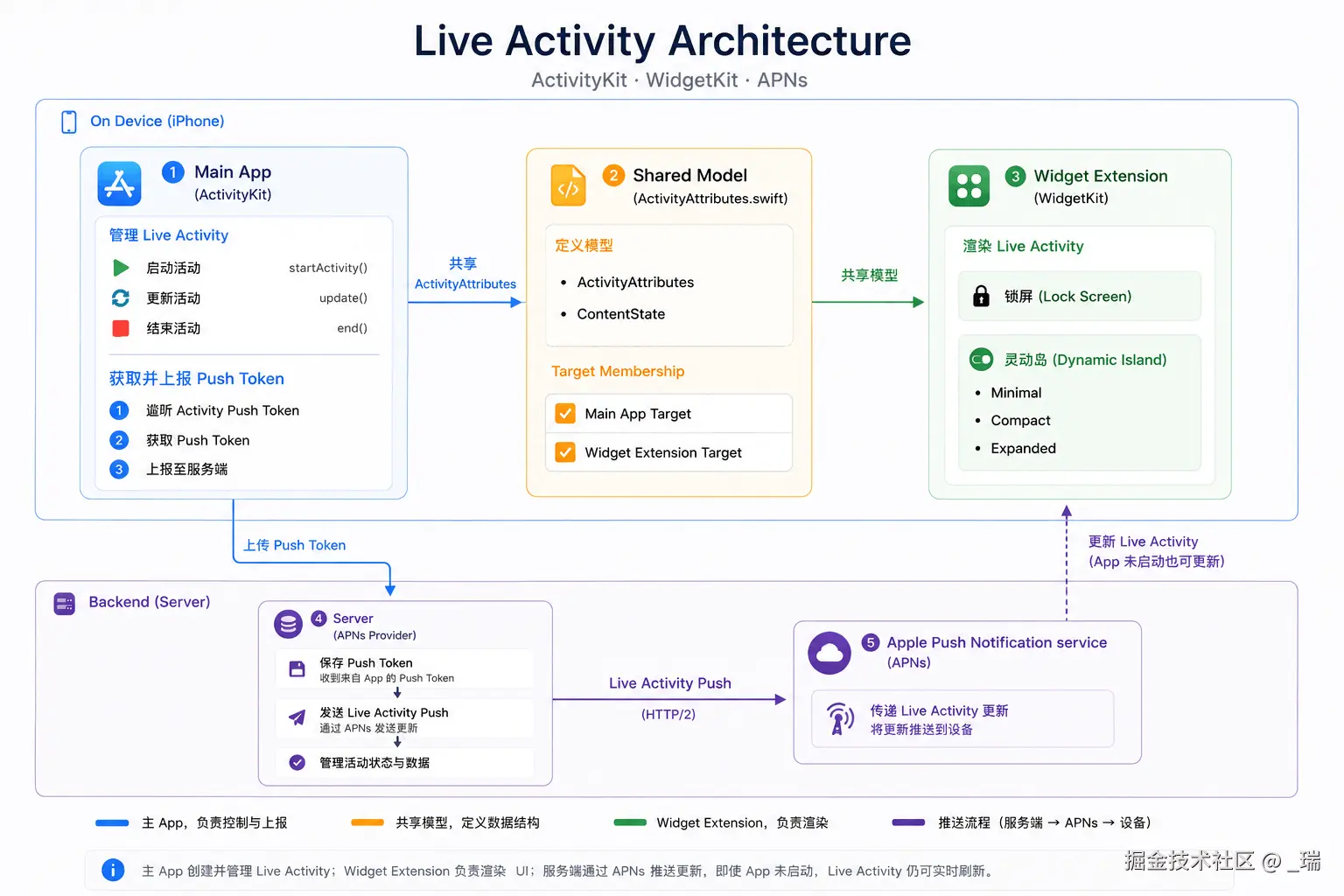Click the green grid icon for Widget Extension

pyautogui.click(x=969, y=185)
